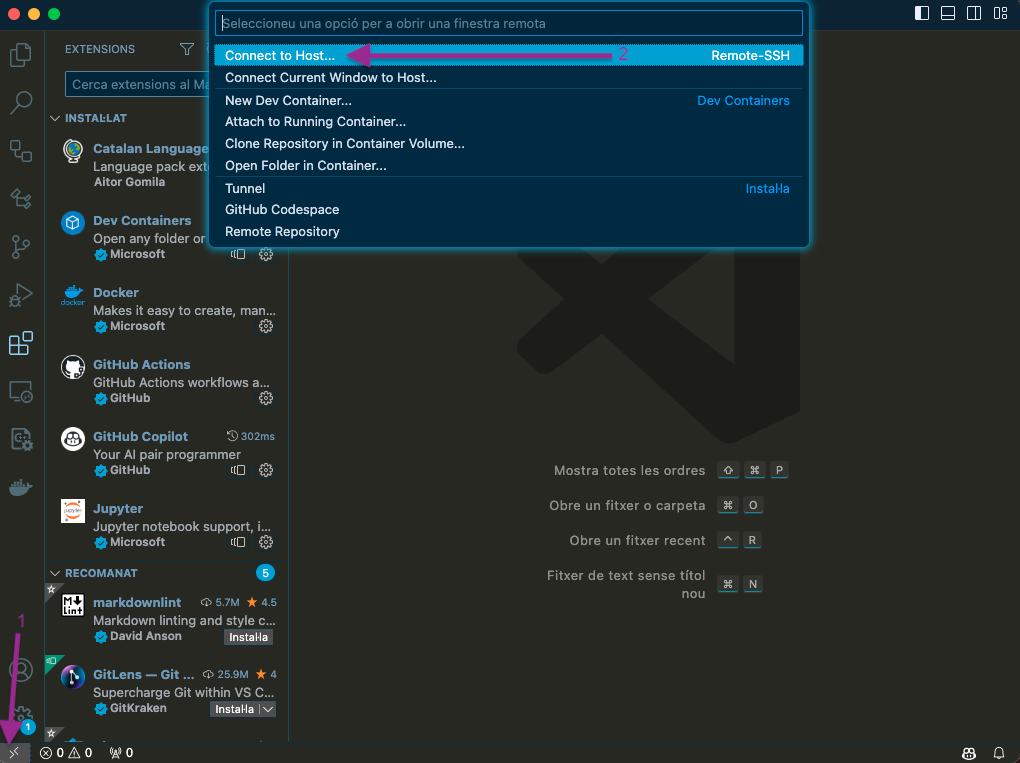Open GitHub Actions extension gear settings
The height and width of the screenshot is (763, 1020).
pos(266,398)
